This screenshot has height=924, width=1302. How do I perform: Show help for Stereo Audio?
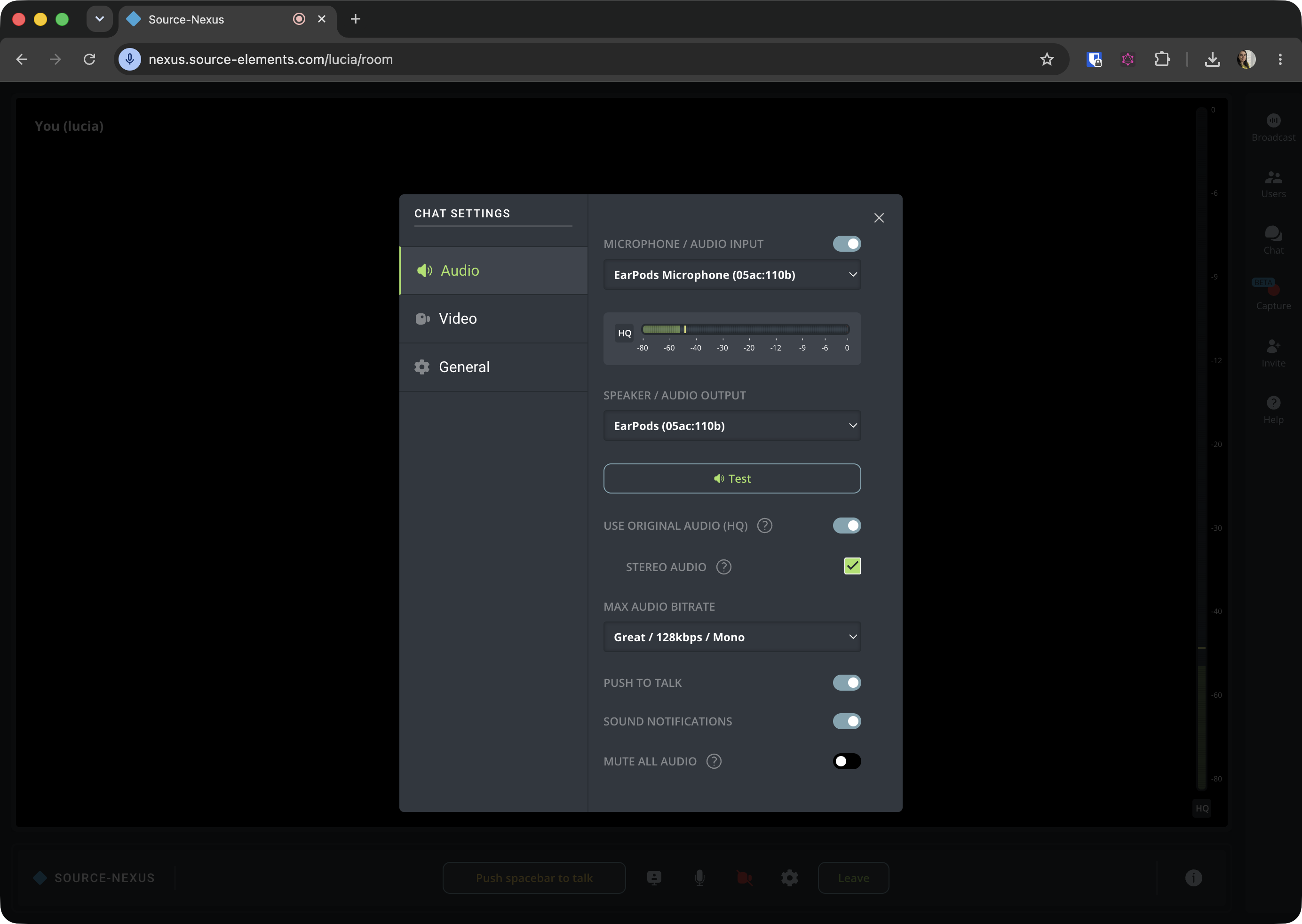(723, 567)
